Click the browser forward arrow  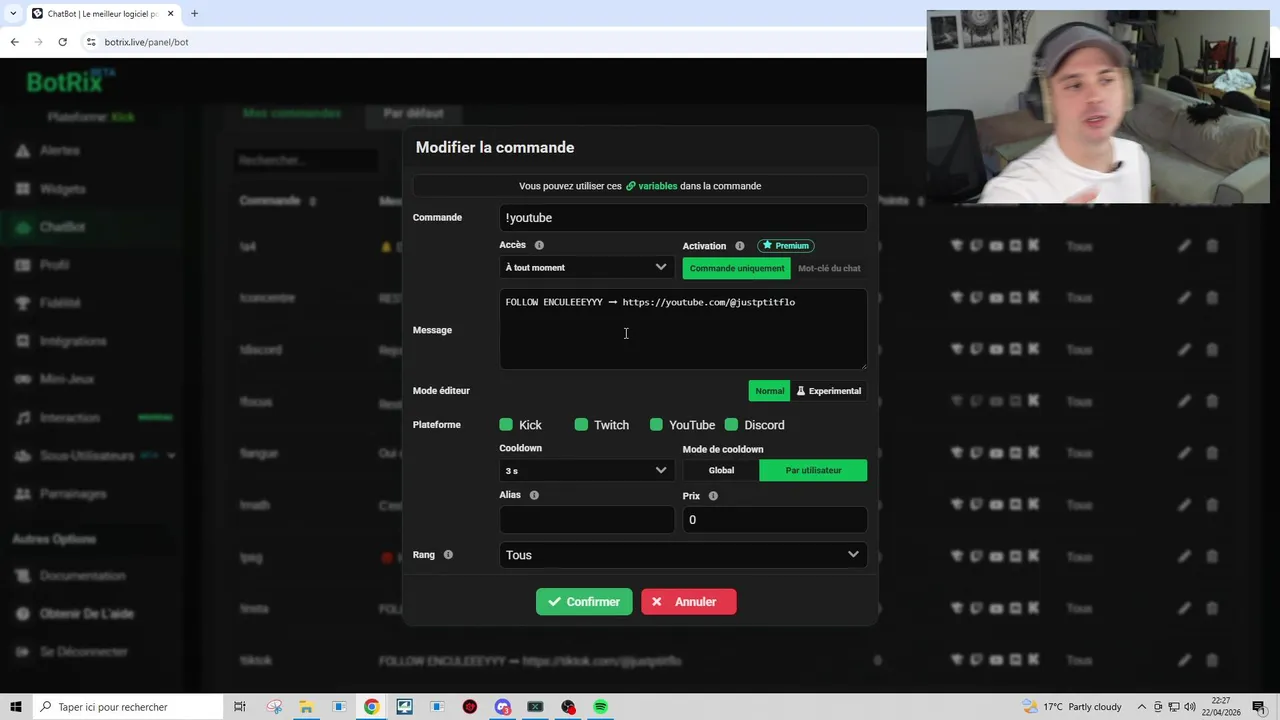coord(38,42)
